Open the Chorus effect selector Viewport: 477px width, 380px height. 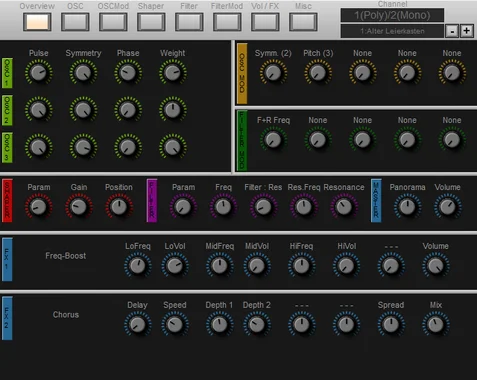click(x=66, y=315)
